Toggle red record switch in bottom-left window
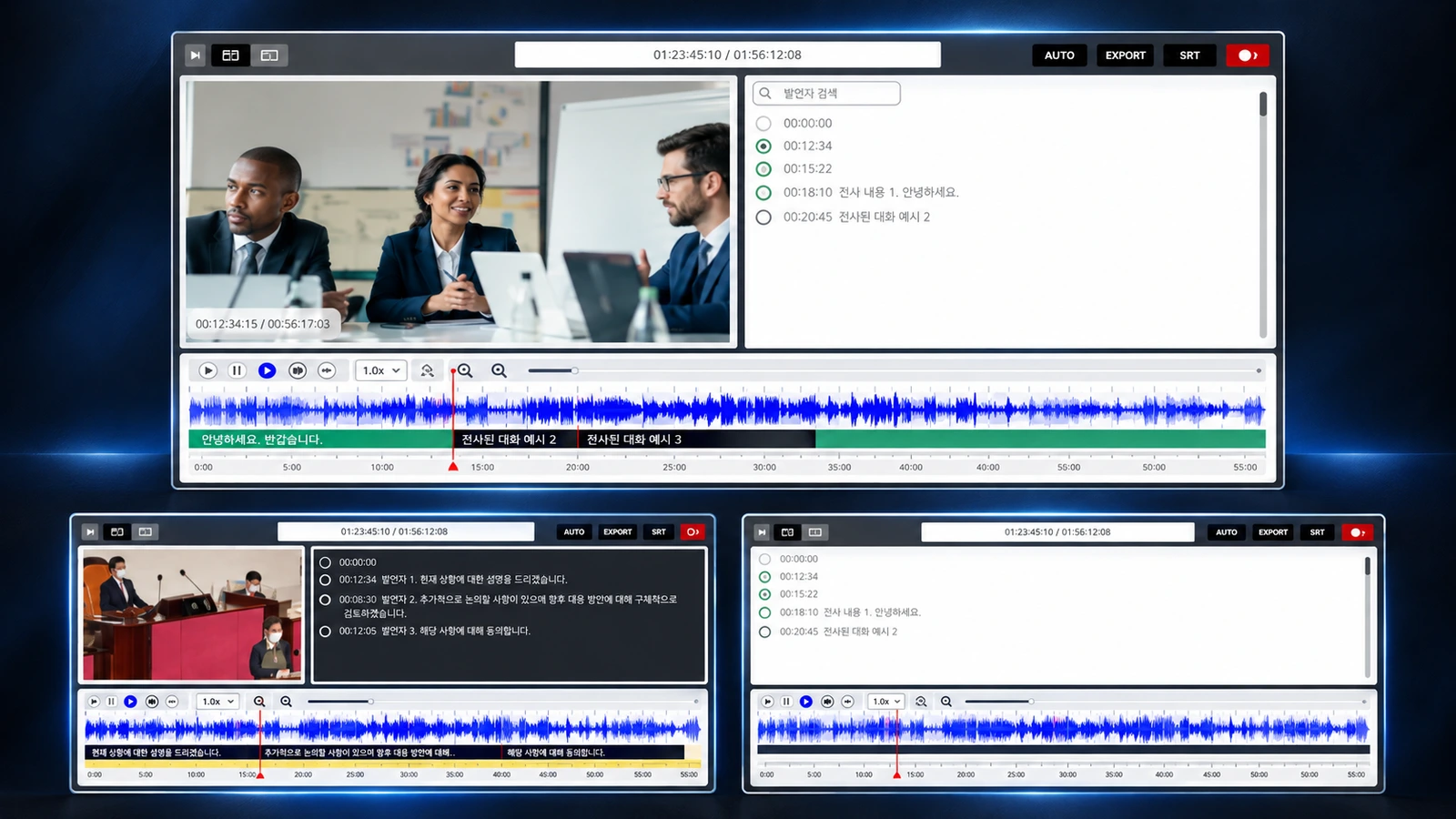This screenshot has width=1456, height=819. click(693, 531)
